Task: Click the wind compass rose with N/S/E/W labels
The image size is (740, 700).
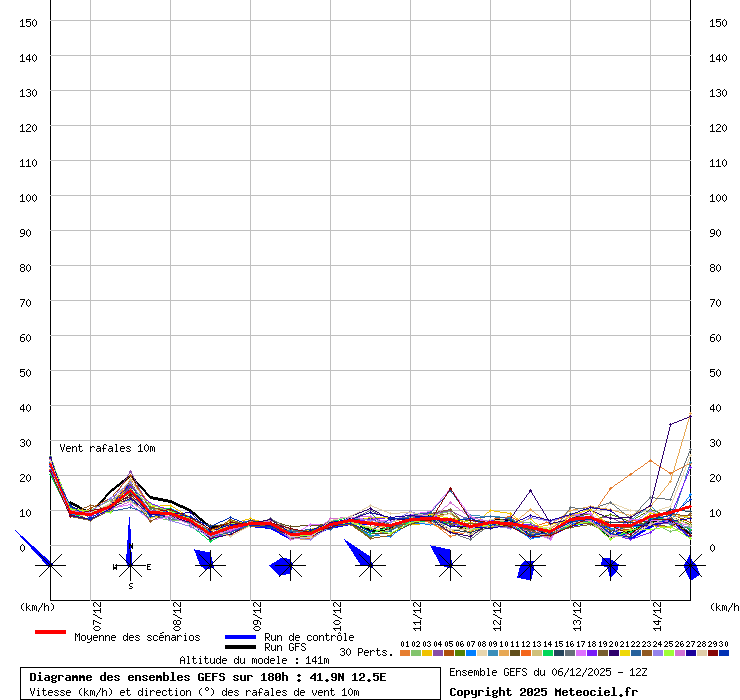Action: [130, 566]
